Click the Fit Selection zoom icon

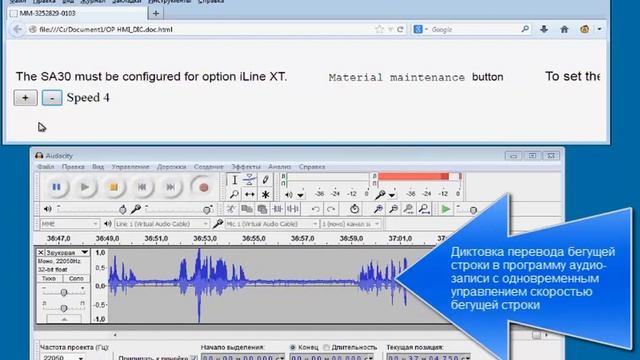tap(409, 209)
